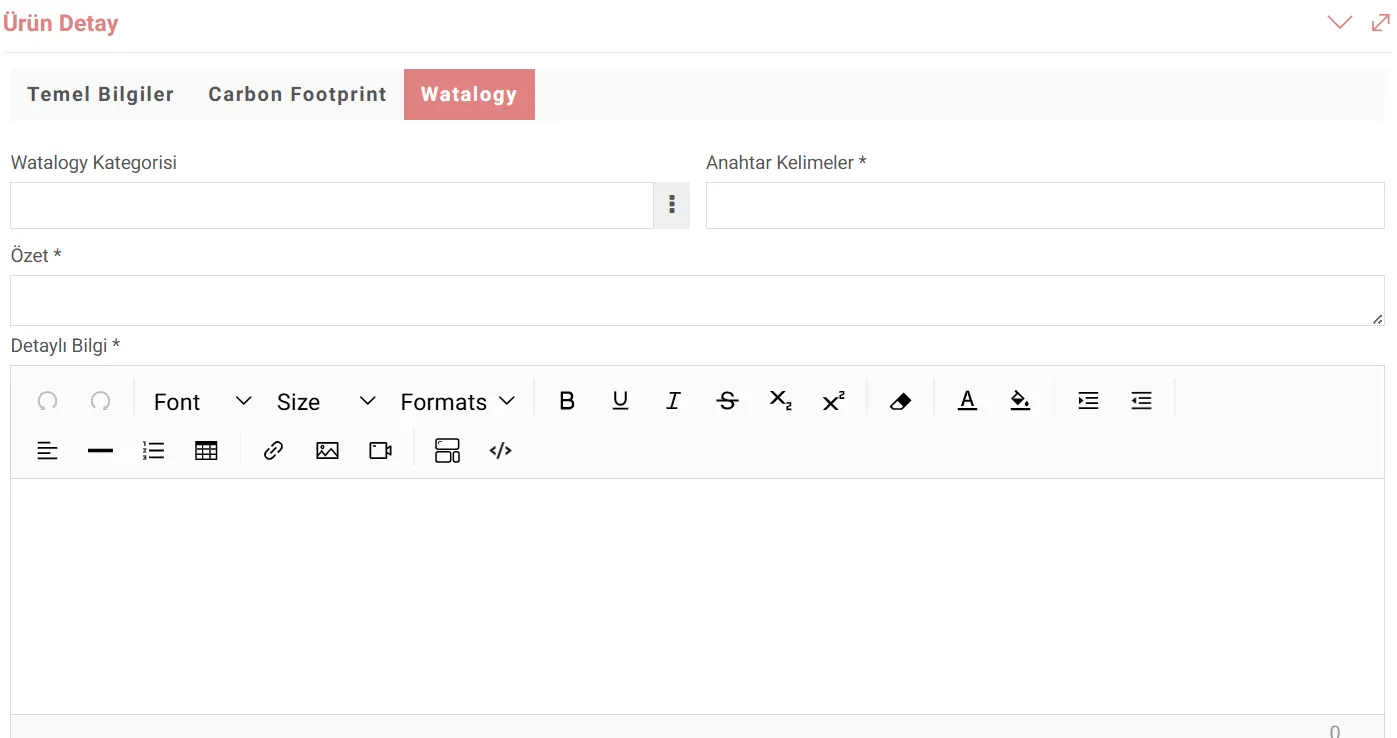Open the font color picker

(x=967, y=401)
